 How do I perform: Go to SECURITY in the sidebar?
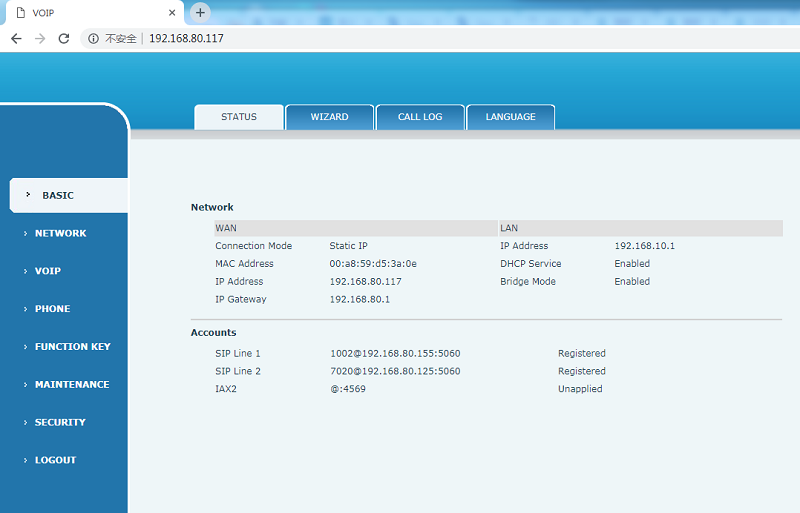coord(60,423)
